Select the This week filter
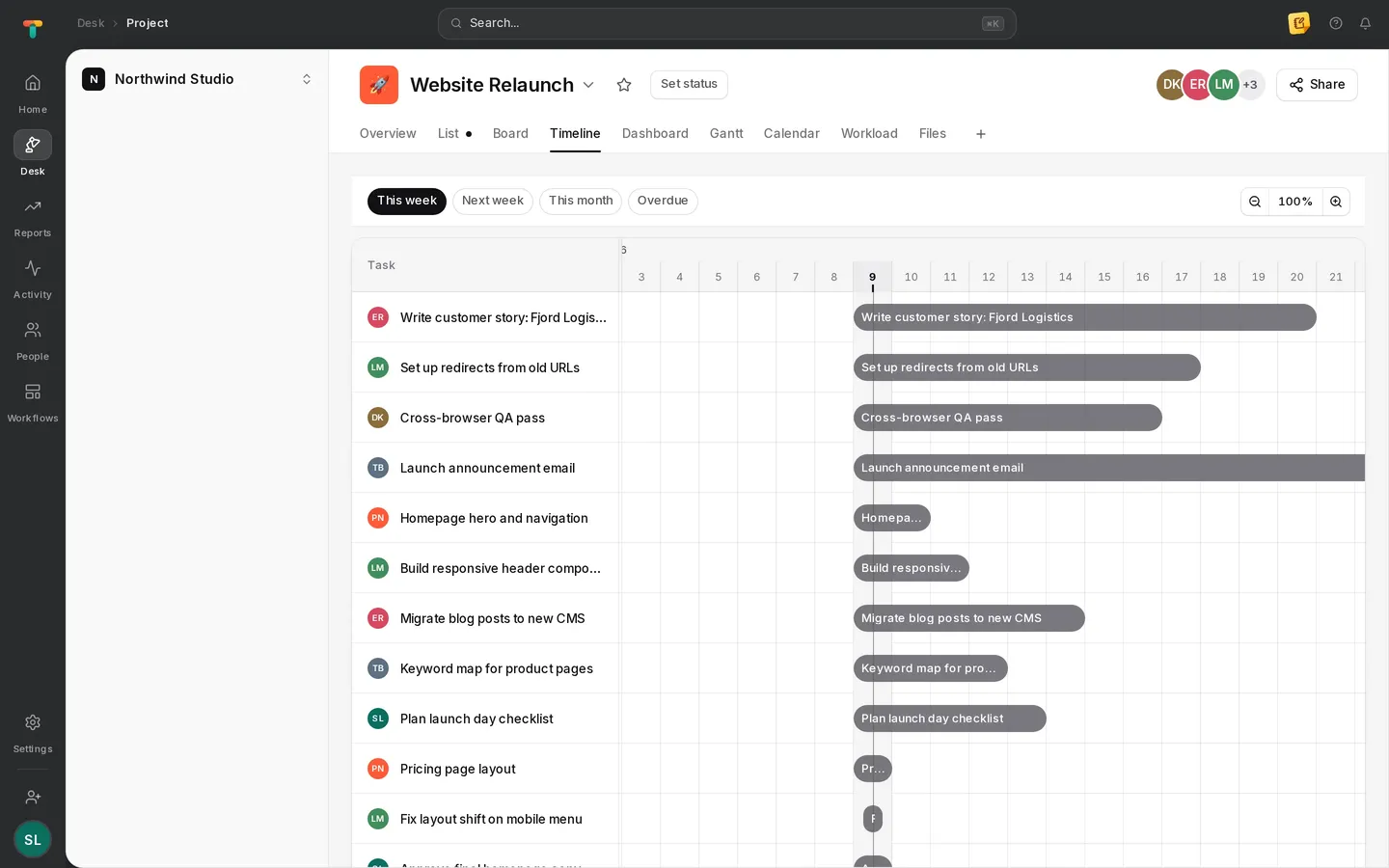 tap(407, 201)
